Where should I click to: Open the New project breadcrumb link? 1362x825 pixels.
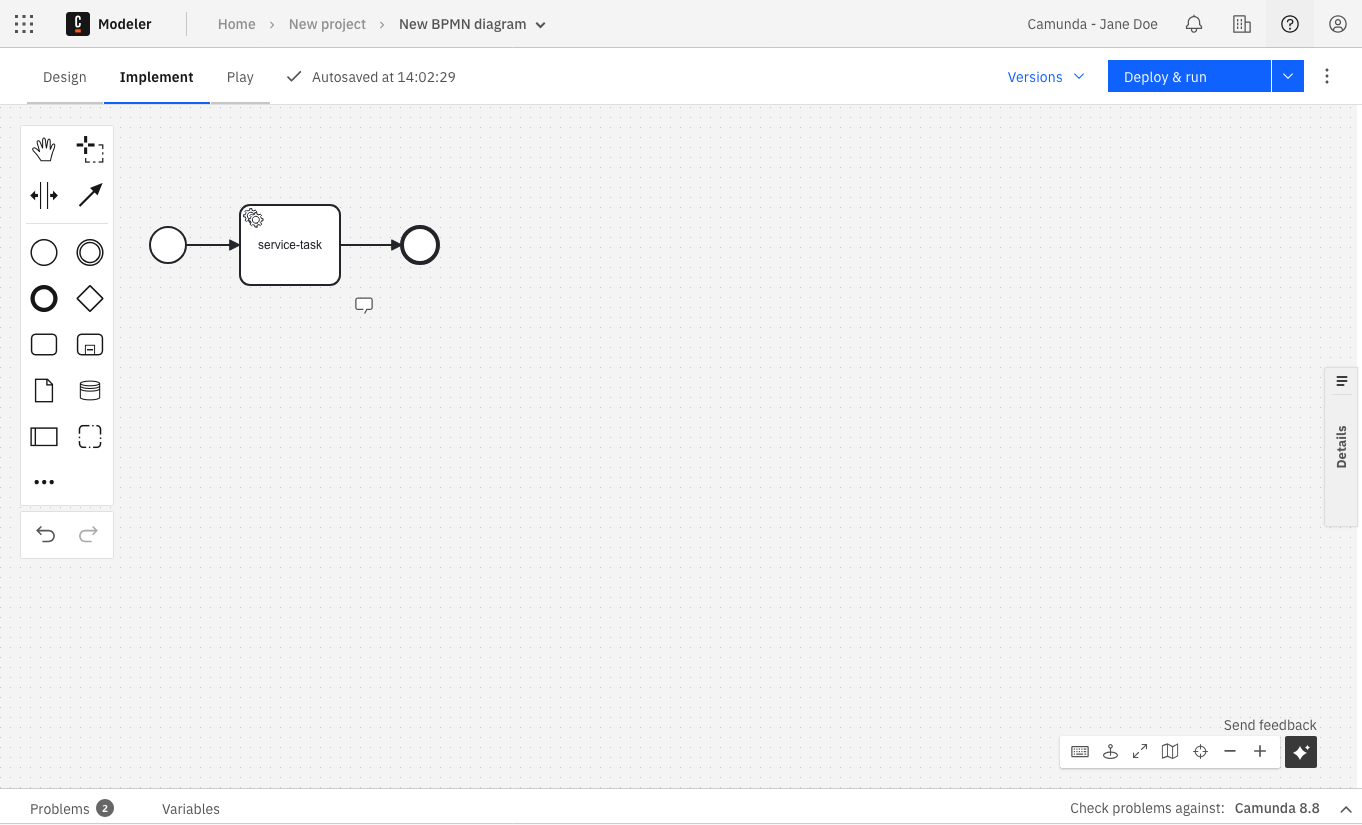(327, 24)
